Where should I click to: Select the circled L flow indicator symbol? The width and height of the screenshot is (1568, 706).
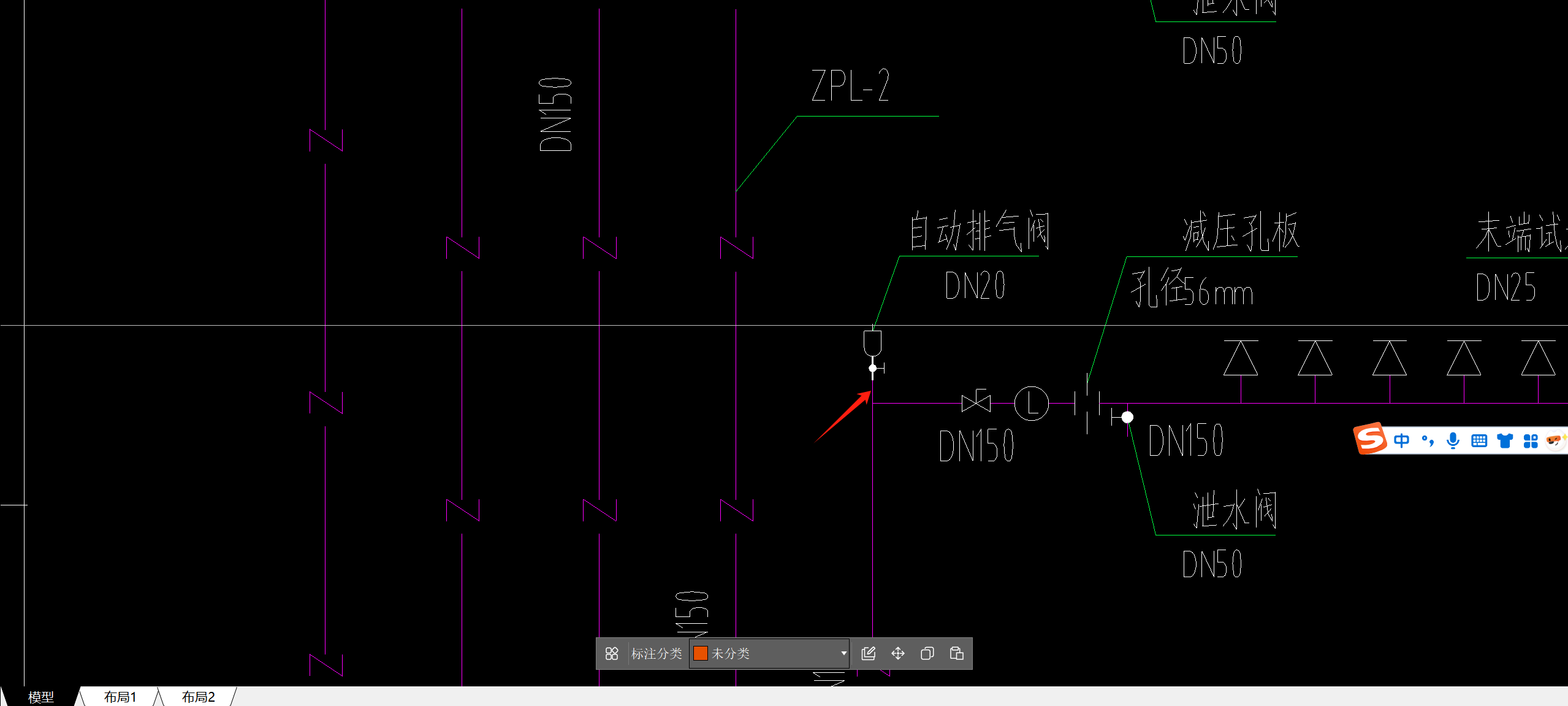[1032, 404]
